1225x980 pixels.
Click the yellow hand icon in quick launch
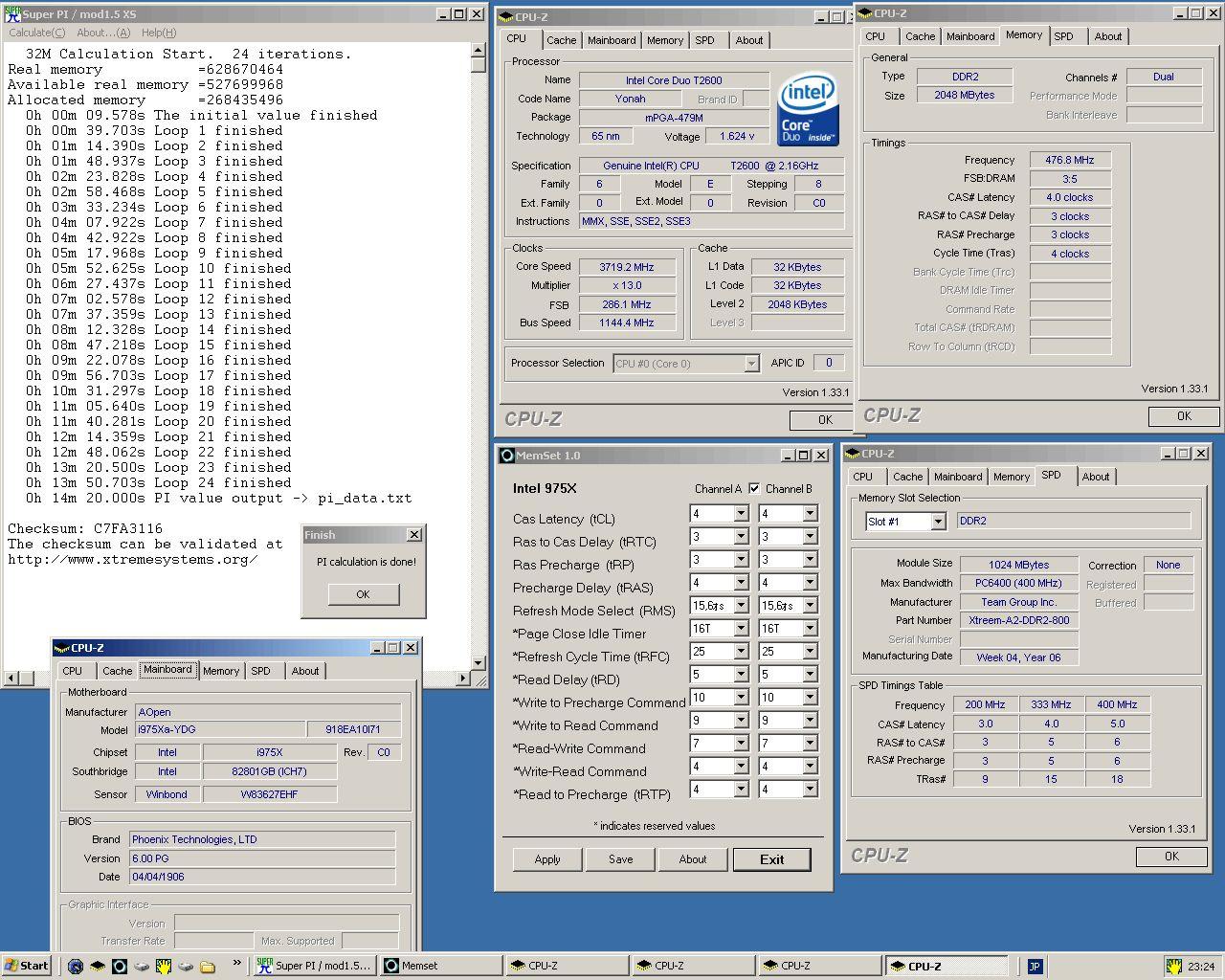[x=164, y=966]
